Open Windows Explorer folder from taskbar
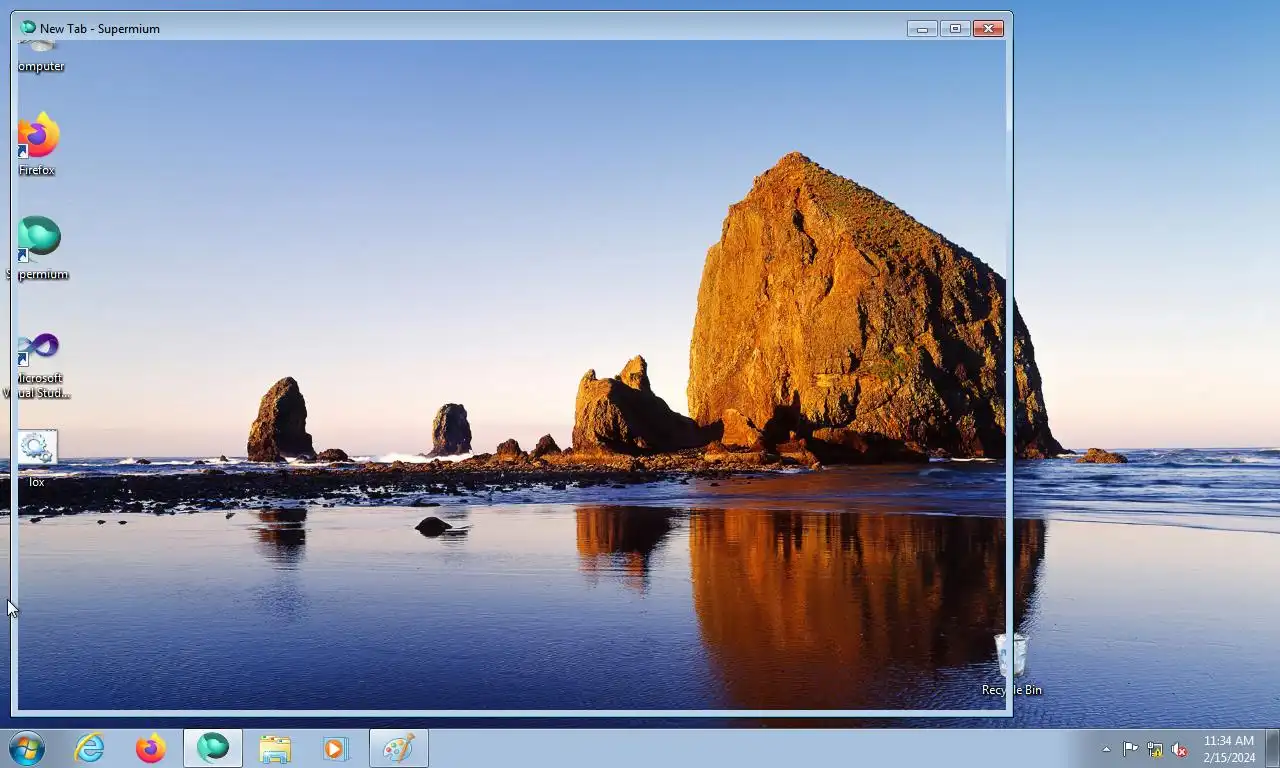 275,748
